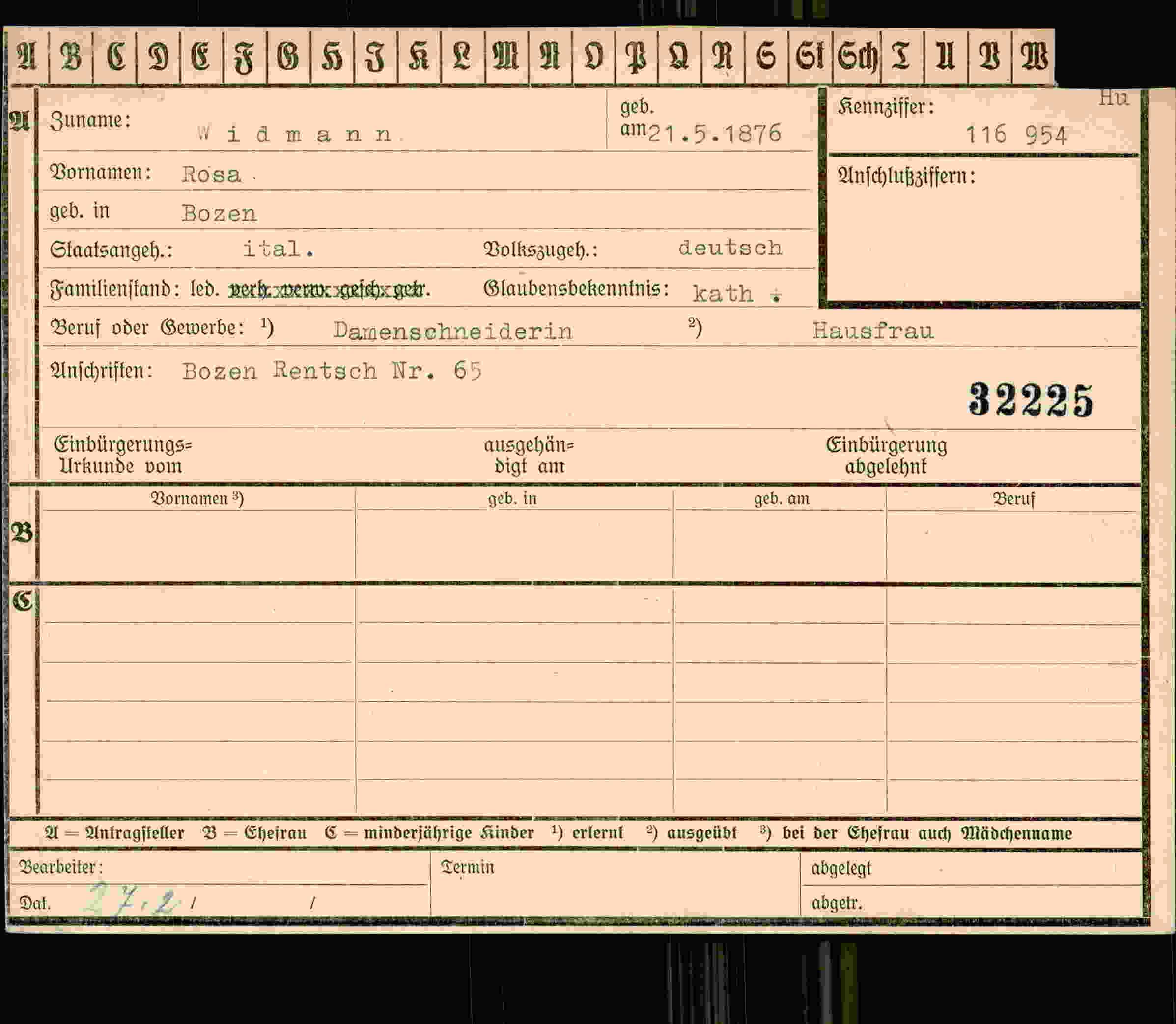This screenshot has width=1176, height=1024.
Task: Click the section B marker letter
Action: 22,532
